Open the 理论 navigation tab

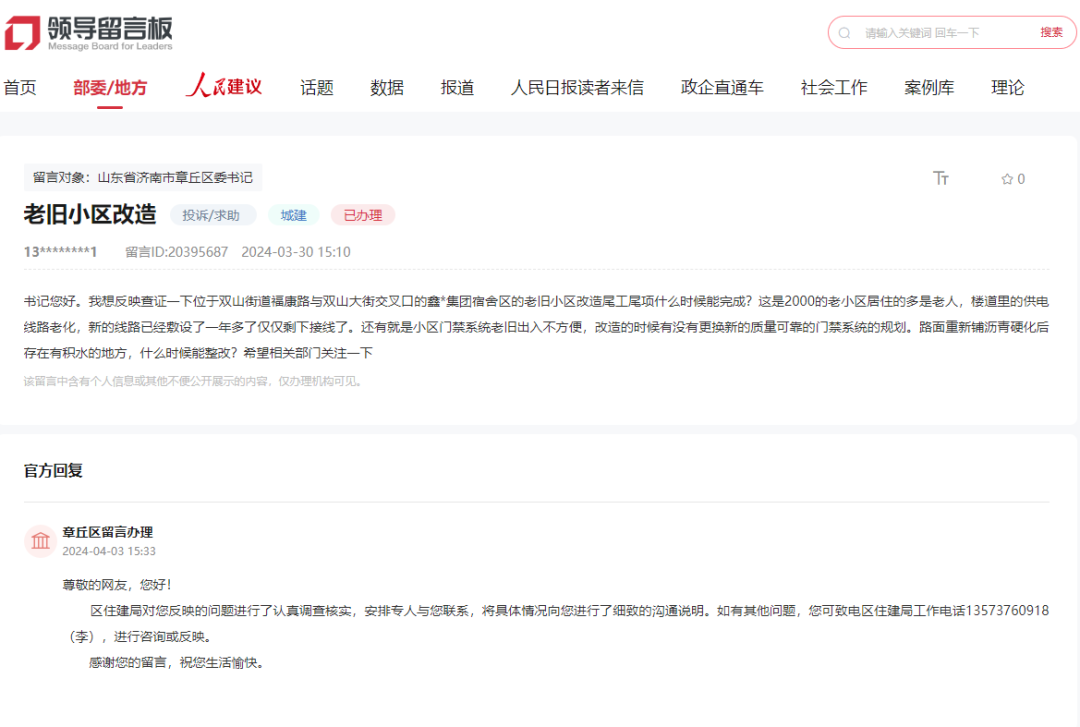(x=1008, y=88)
